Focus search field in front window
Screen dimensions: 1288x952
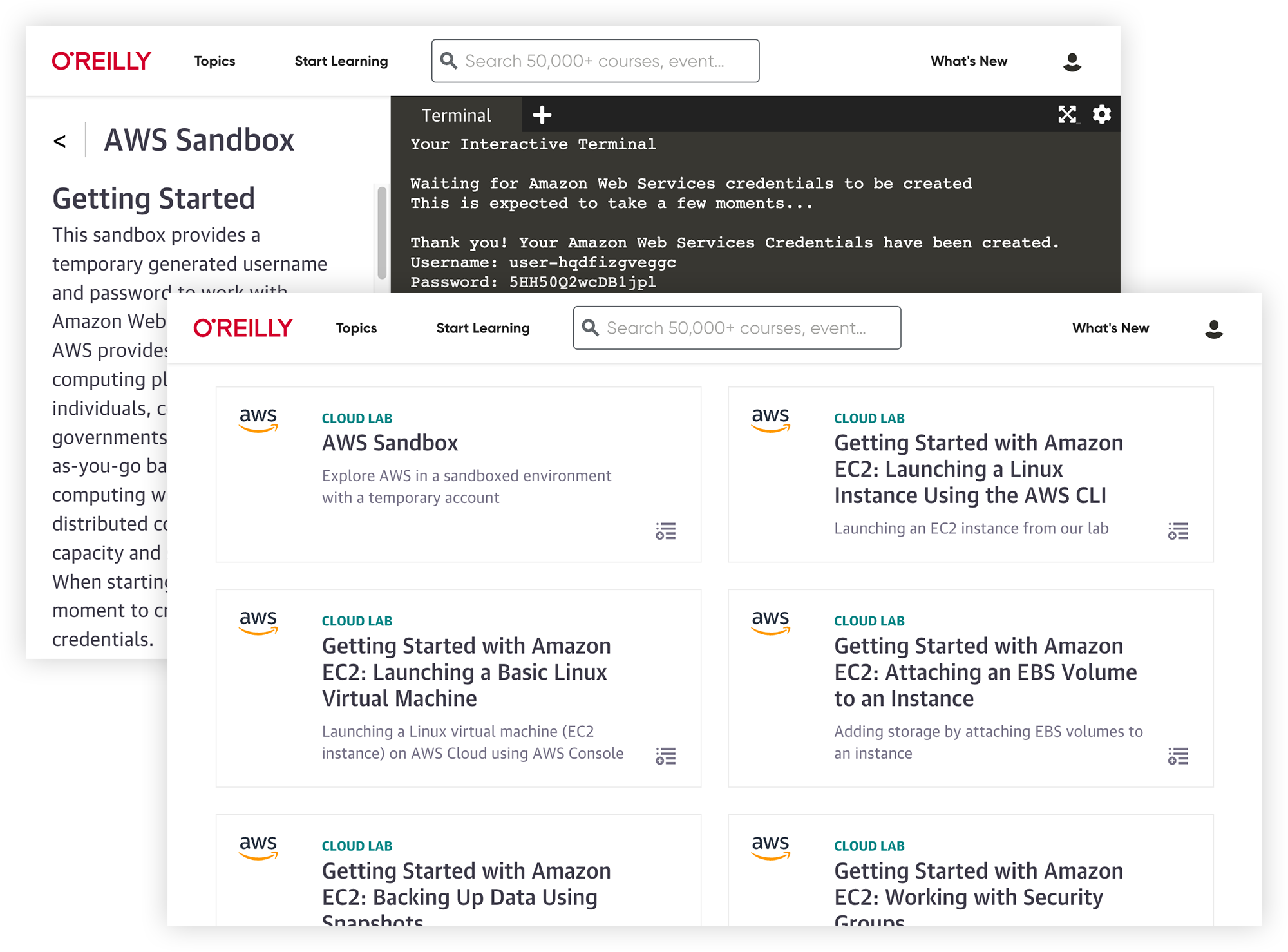pyautogui.click(x=737, y=327)
